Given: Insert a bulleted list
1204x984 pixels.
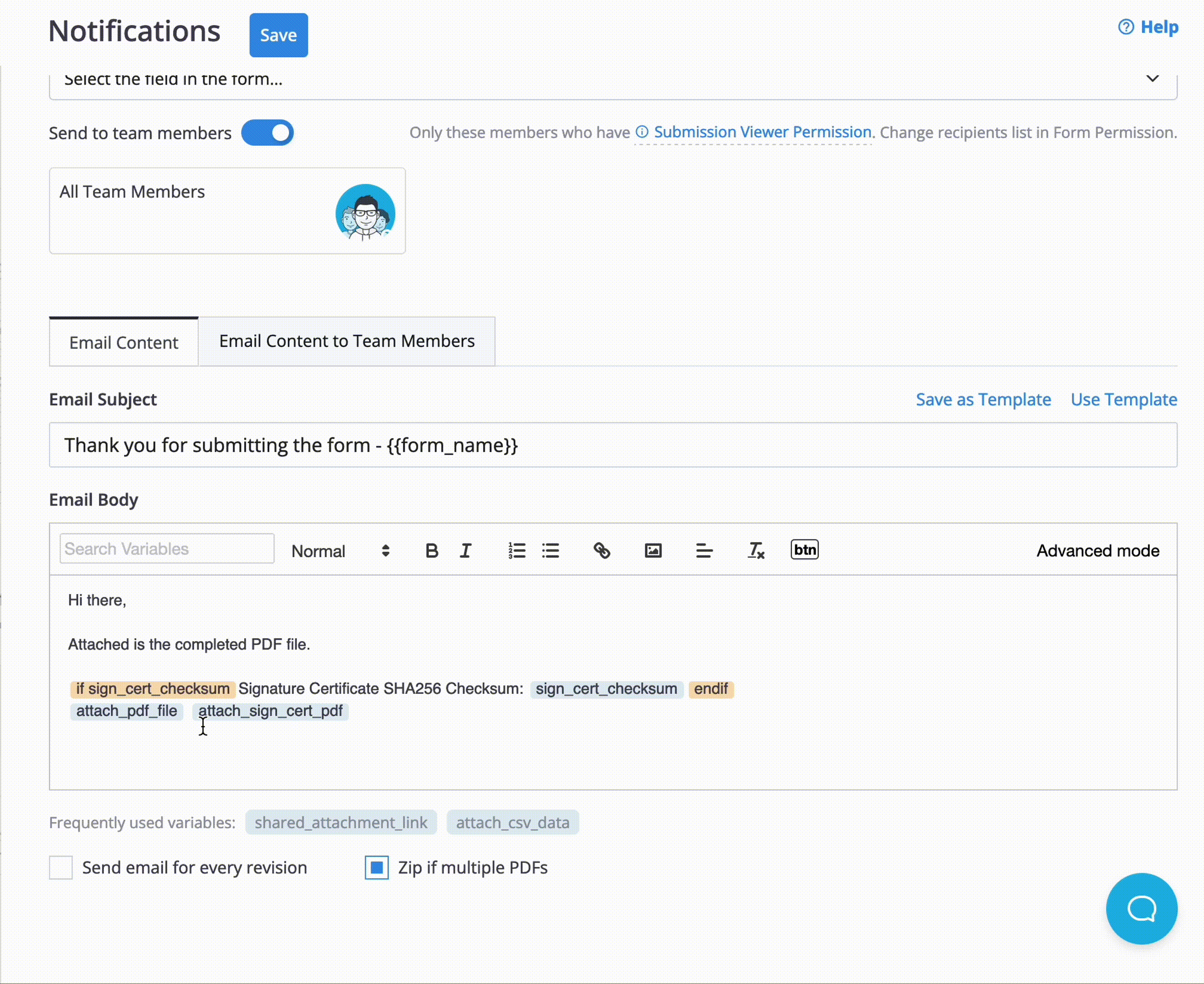Looking at the screenshot, I should 550,550.
